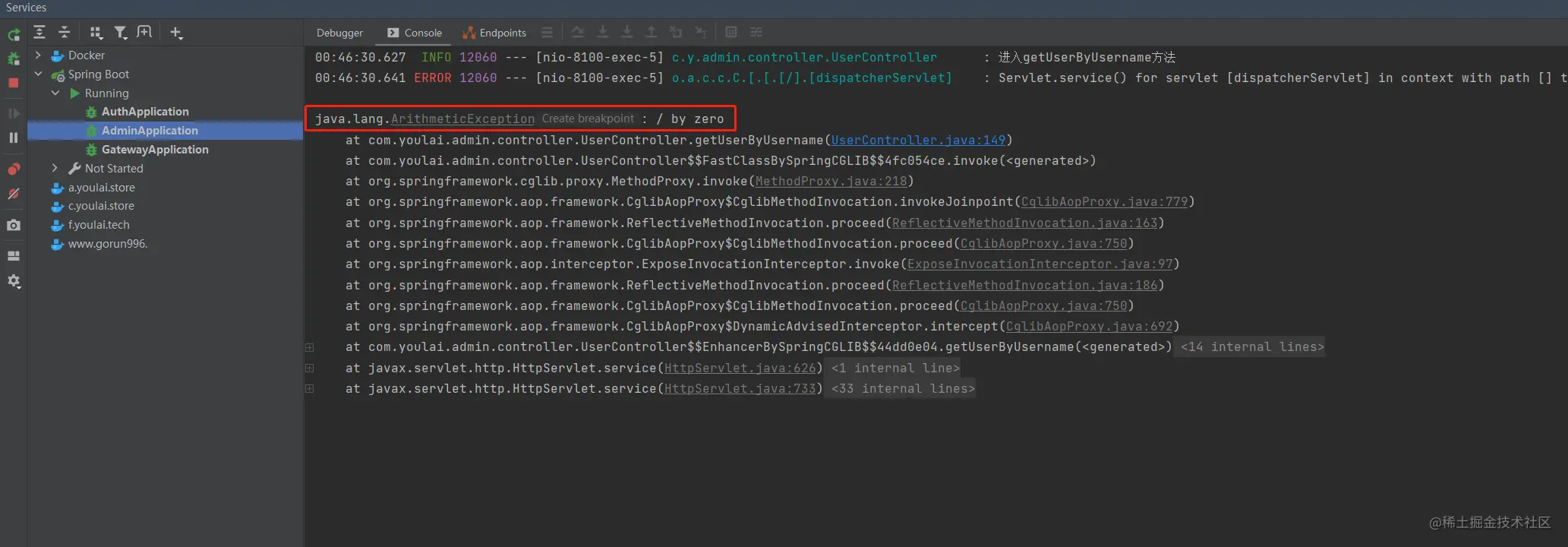Click the Step Out icon
The width and height of the screenshot is (1568, 547).
pyautogui.click(x=651, y=32)
